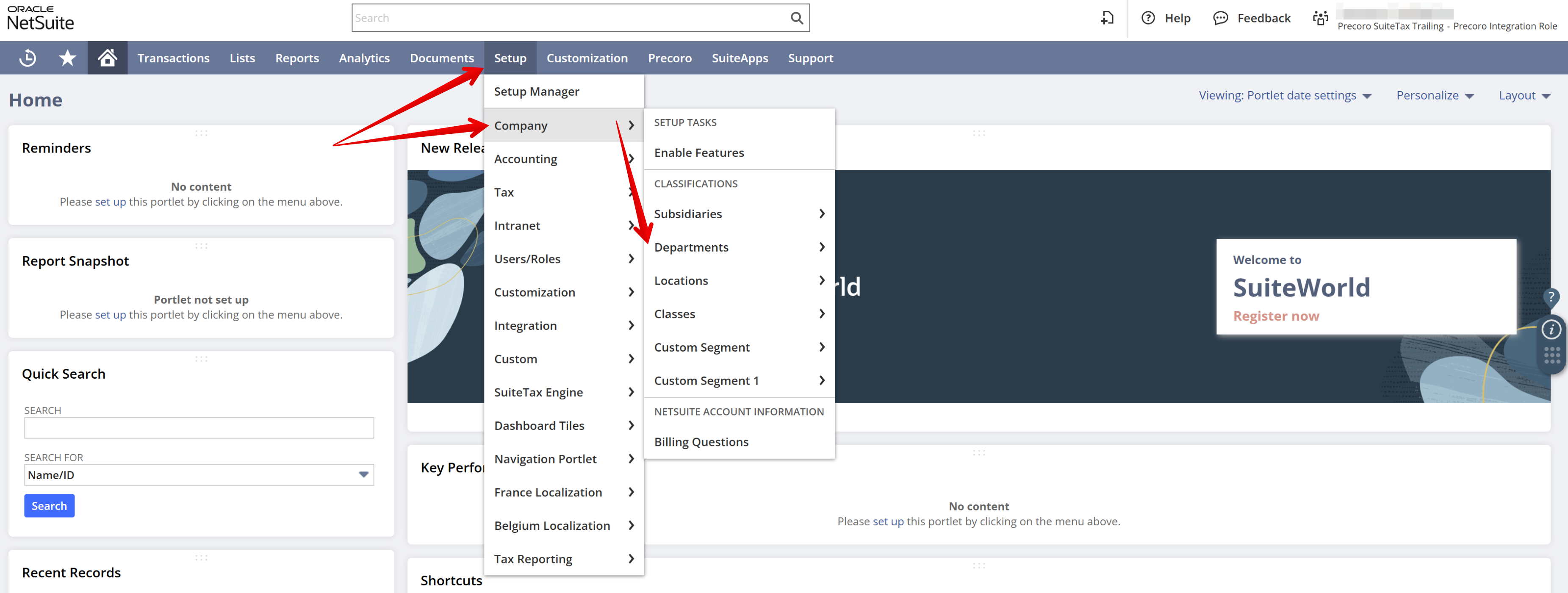Click the Change Role icon
The height and width of the screenshot is (593, 1568).
coord(1320,18)
